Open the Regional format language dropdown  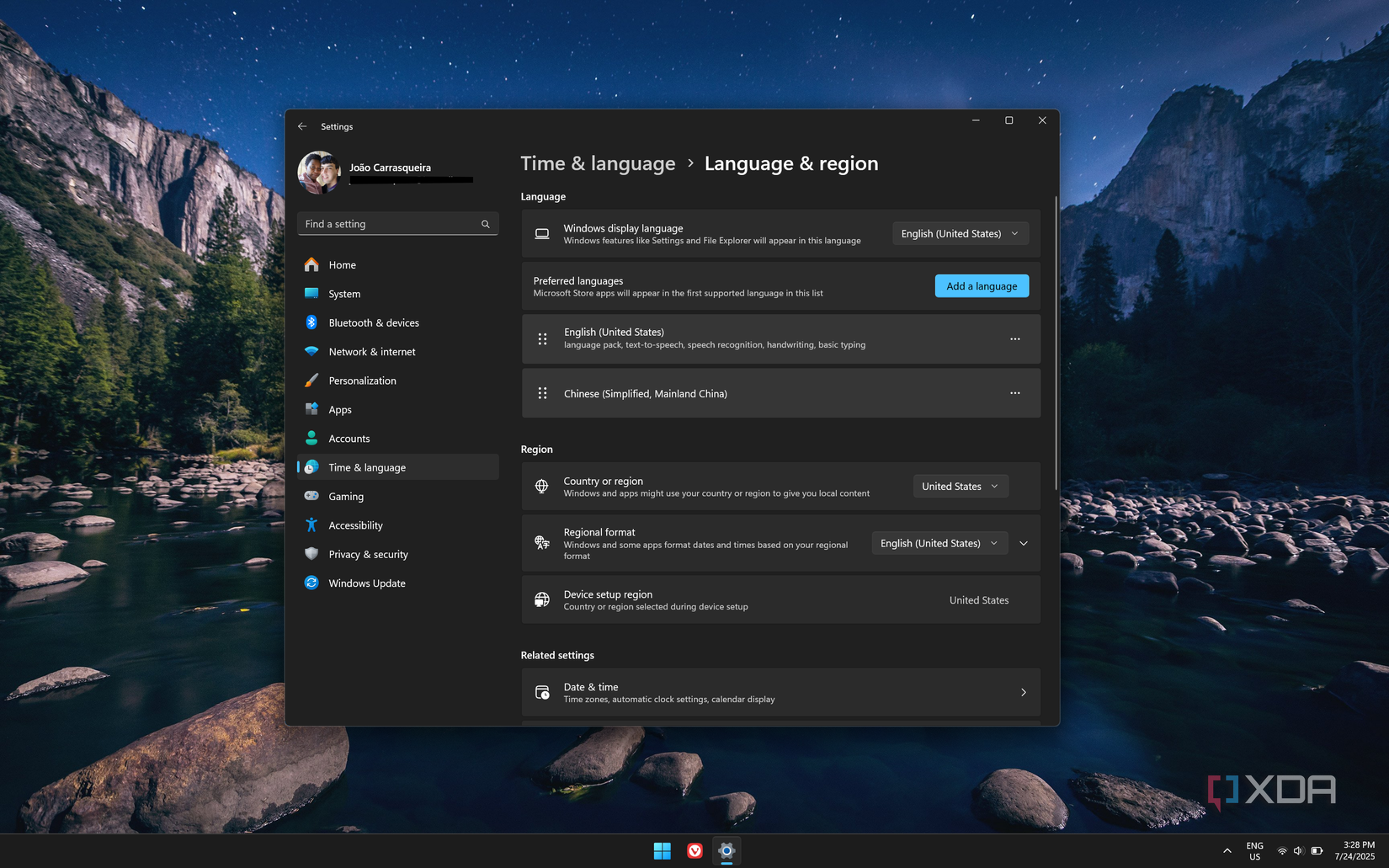939,543
